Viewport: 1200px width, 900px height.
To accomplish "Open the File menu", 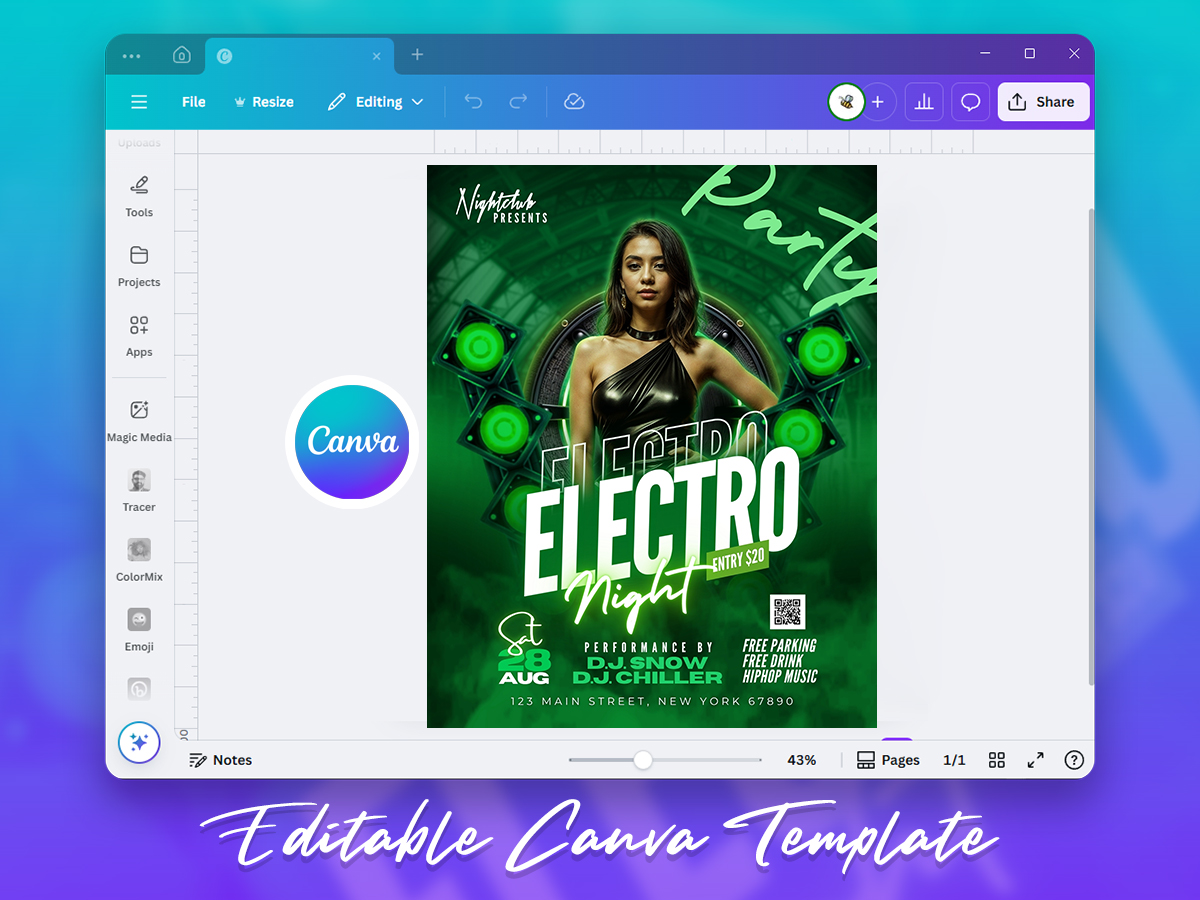I will 194,102.
